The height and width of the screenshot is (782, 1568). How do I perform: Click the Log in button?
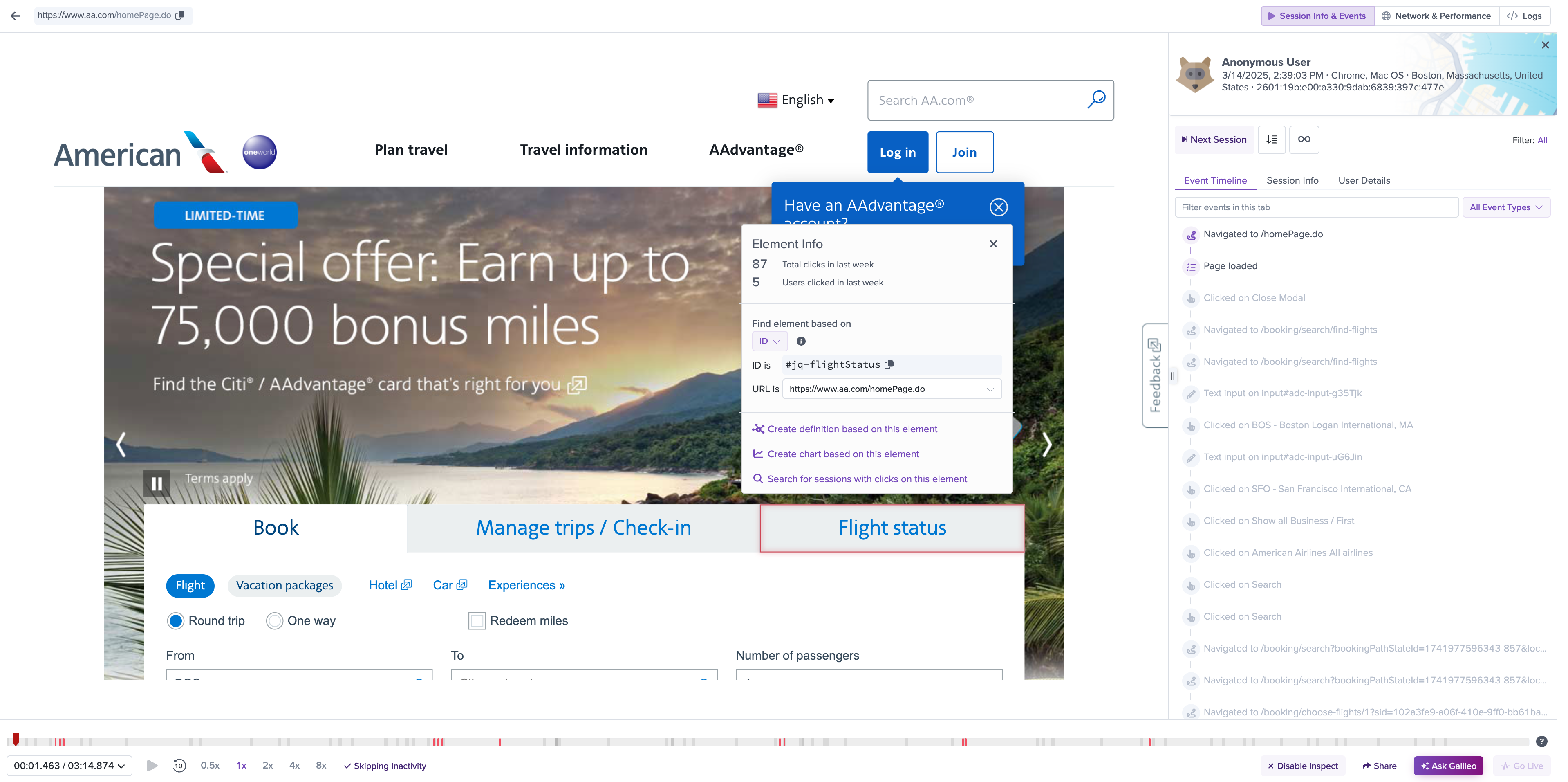(x=897, y=152)
